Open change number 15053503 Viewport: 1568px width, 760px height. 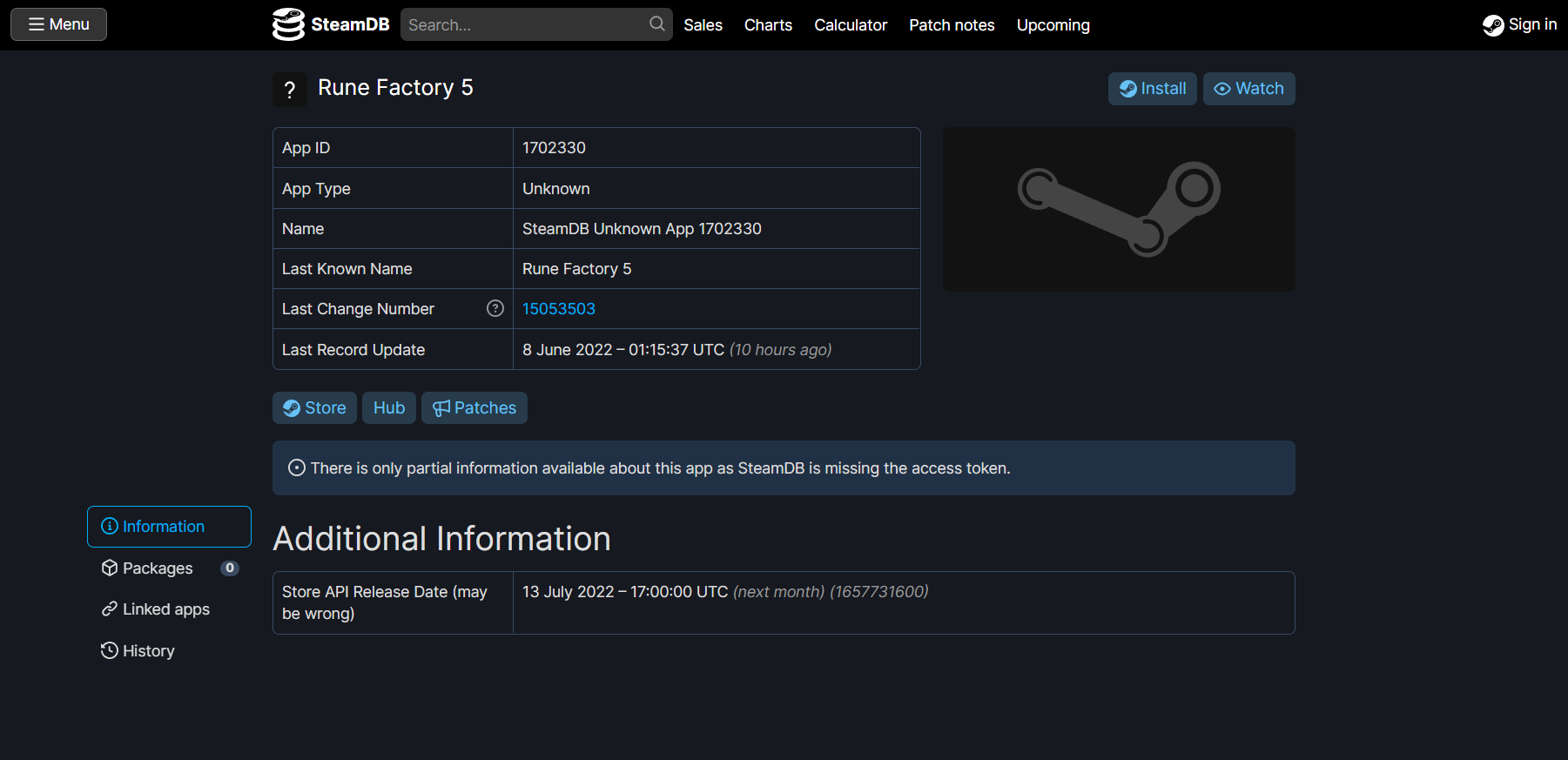559,309
